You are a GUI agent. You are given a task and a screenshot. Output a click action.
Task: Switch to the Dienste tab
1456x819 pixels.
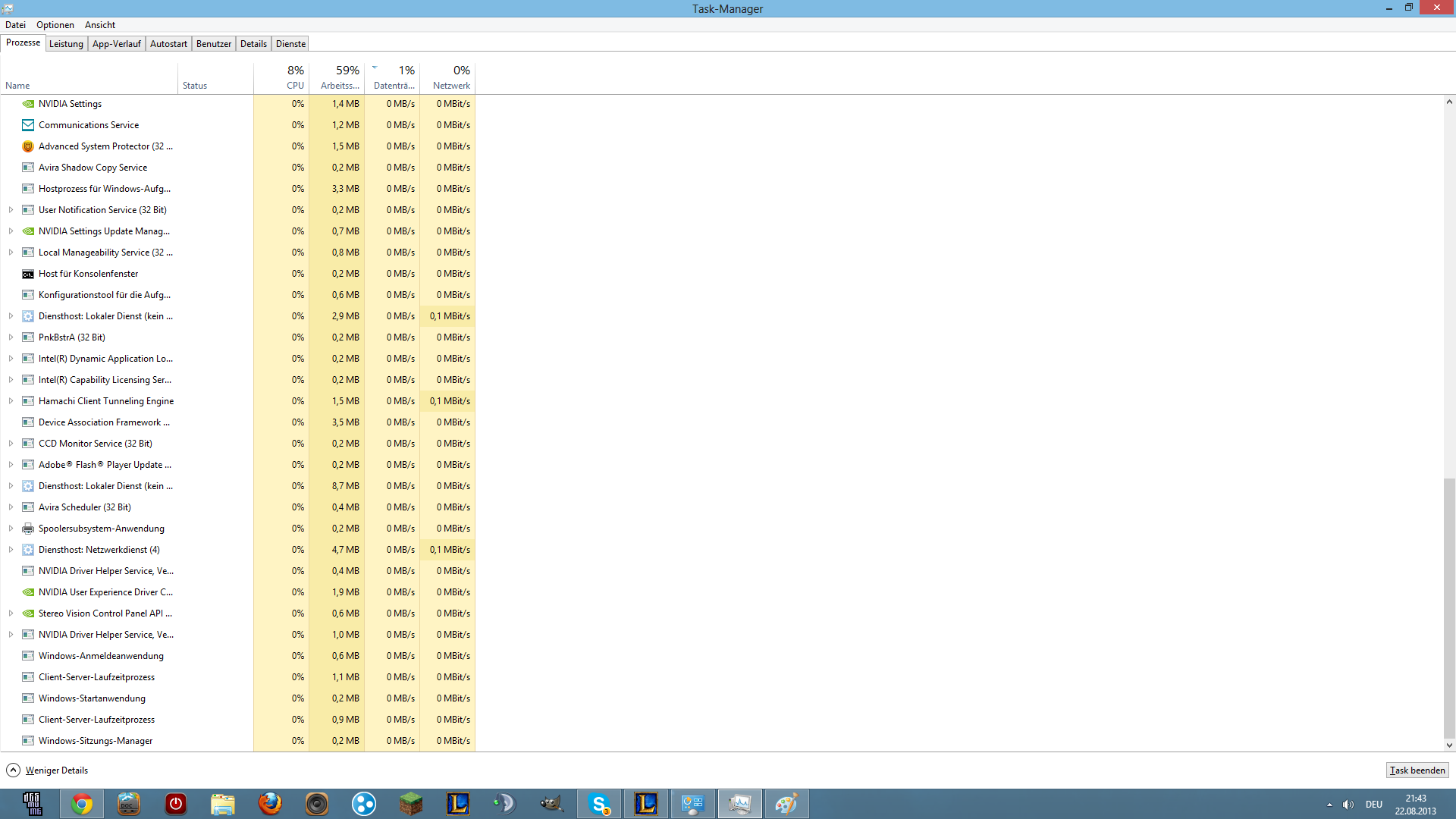point(290,44)
